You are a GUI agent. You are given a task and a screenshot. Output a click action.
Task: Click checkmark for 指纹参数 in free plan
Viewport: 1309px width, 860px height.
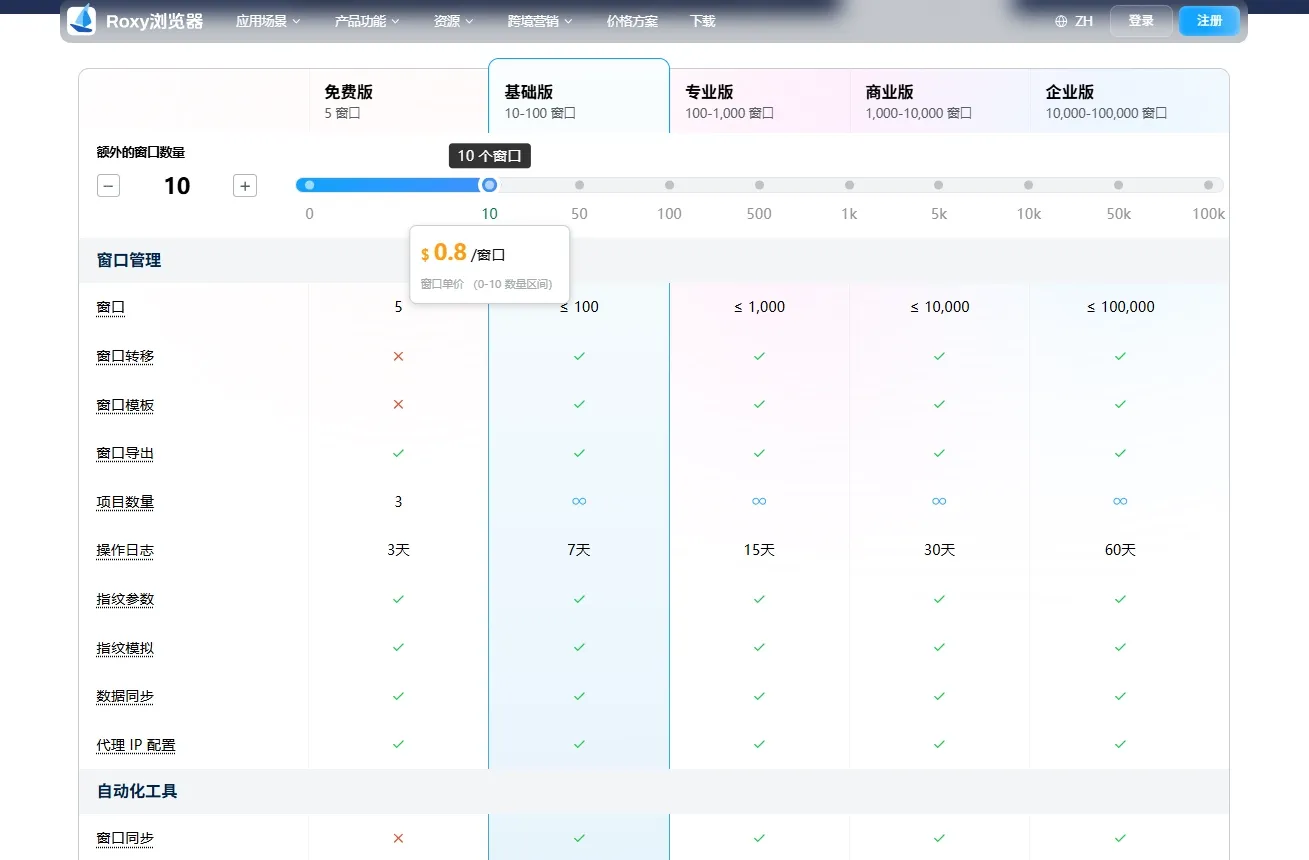[398, 599]
